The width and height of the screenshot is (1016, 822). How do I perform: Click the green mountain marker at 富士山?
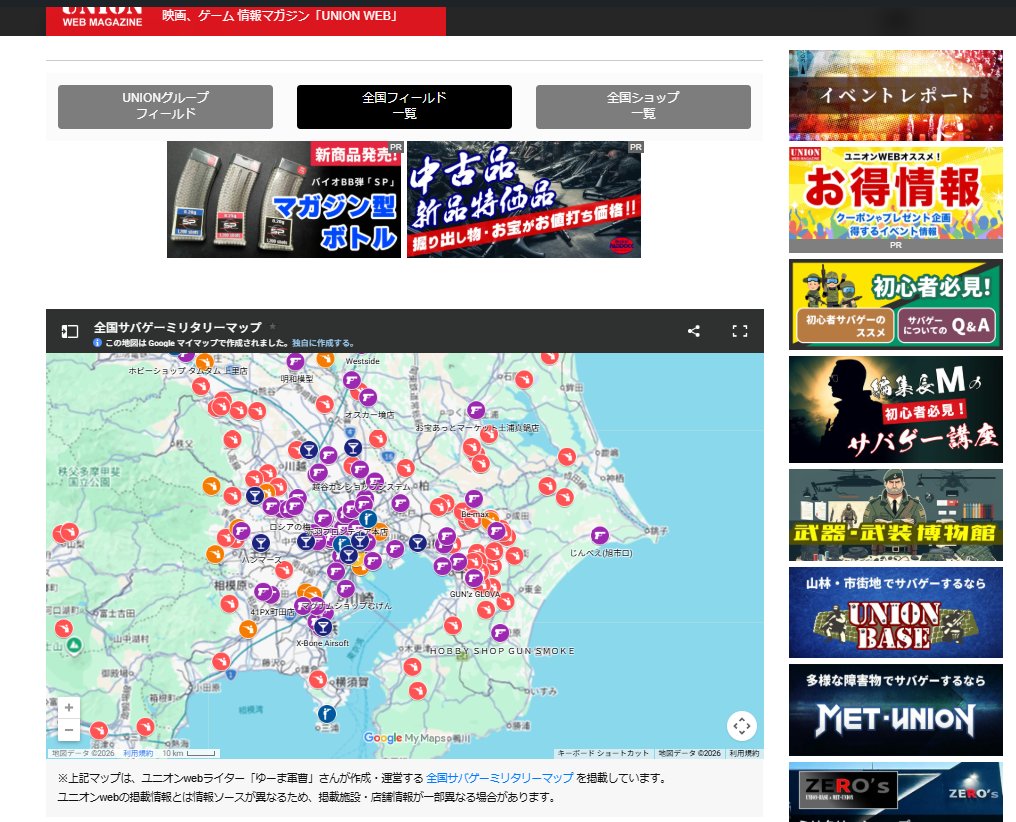(75, 645)
